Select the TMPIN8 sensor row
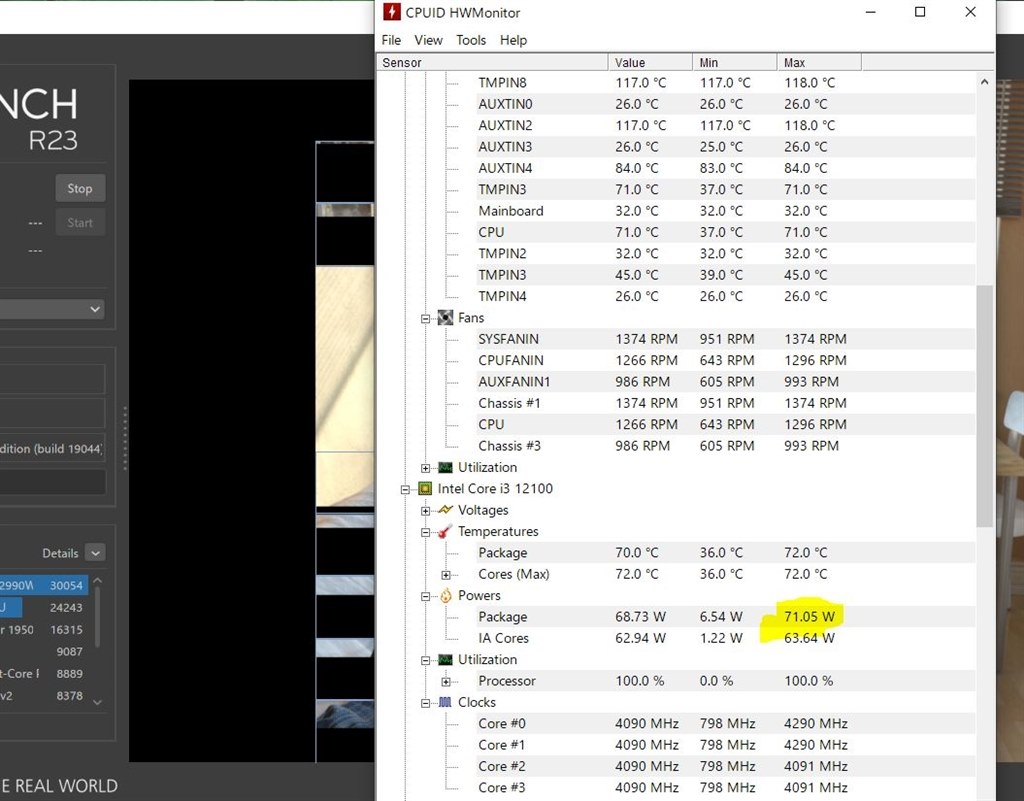 pos(726,83)
